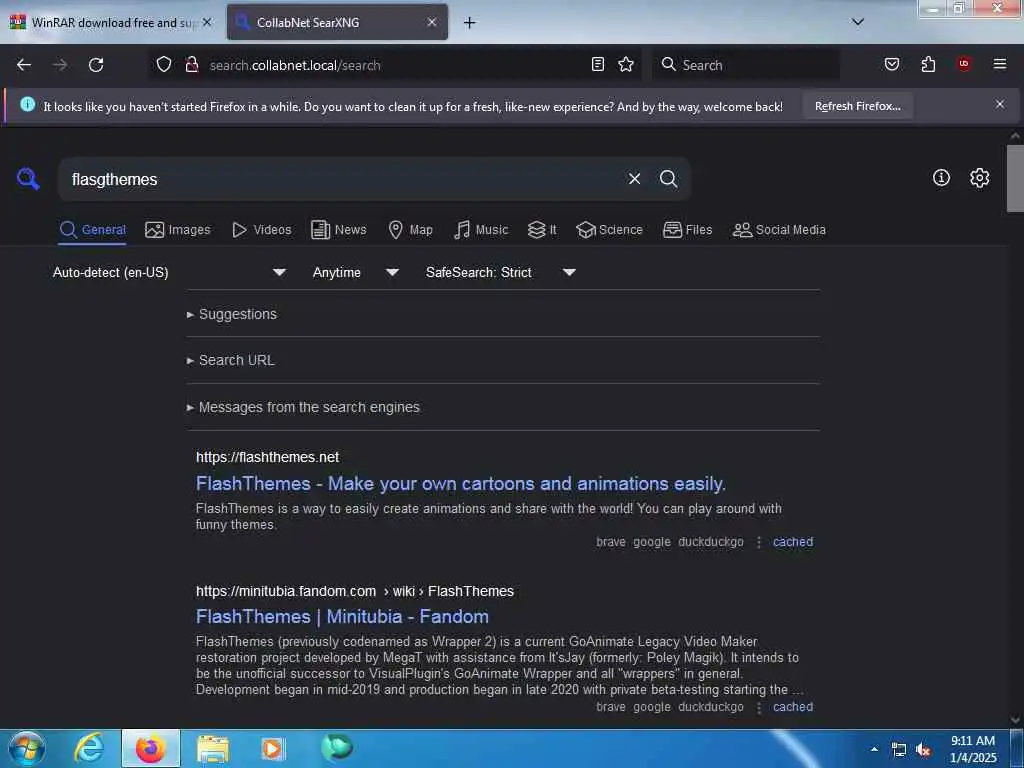The image size is (1024, 768).
Task: Switch to the Music category
Action: click(x=481, y=230)
